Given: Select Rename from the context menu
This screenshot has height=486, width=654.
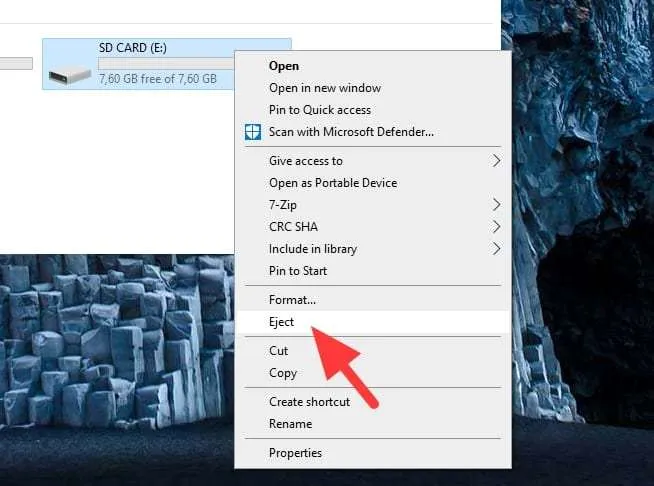Looking at the screenshot, I should [373, 424].
